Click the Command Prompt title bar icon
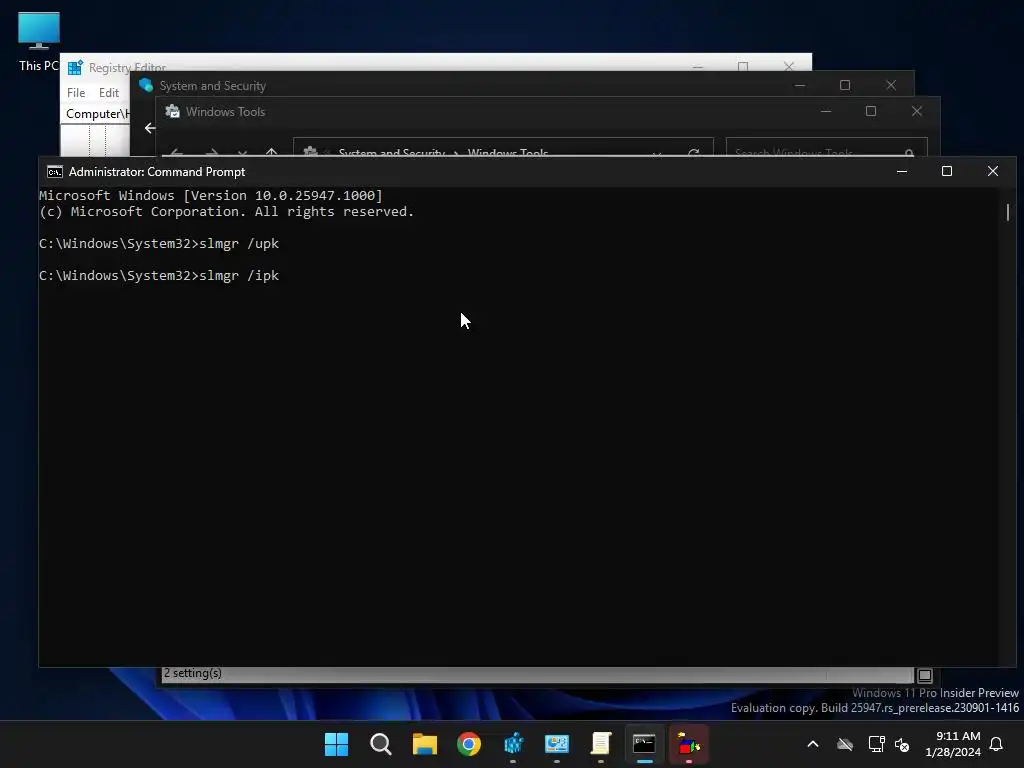 click(x=55, y=172)
